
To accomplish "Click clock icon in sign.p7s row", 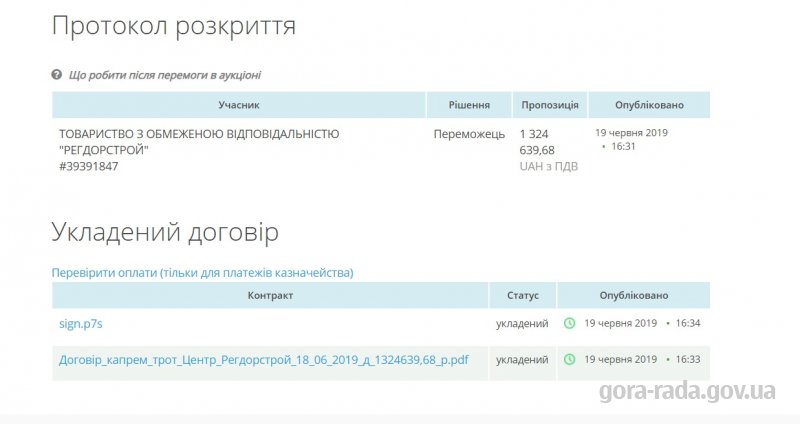I will click(x=569, y=323).
